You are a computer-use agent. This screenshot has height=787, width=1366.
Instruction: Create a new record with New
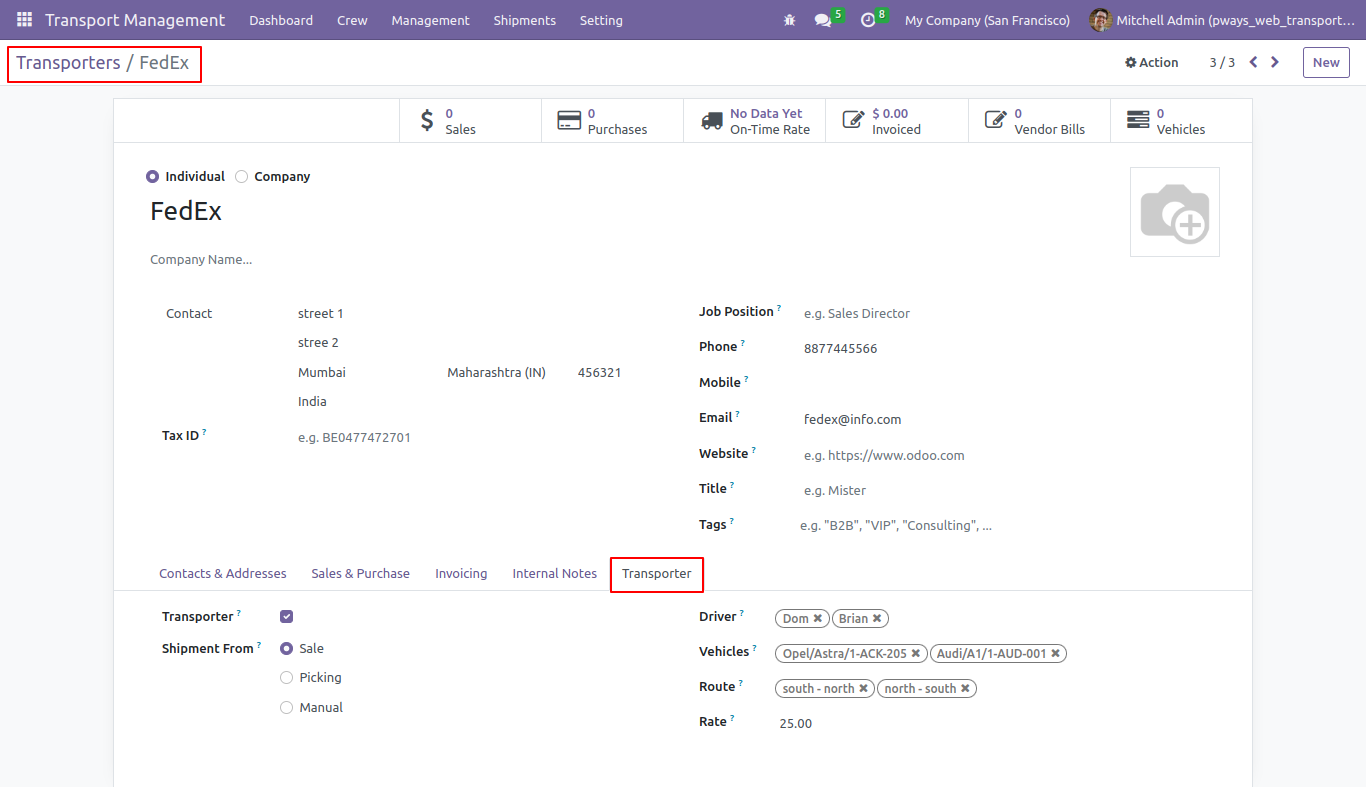[x=1326, y=62]
